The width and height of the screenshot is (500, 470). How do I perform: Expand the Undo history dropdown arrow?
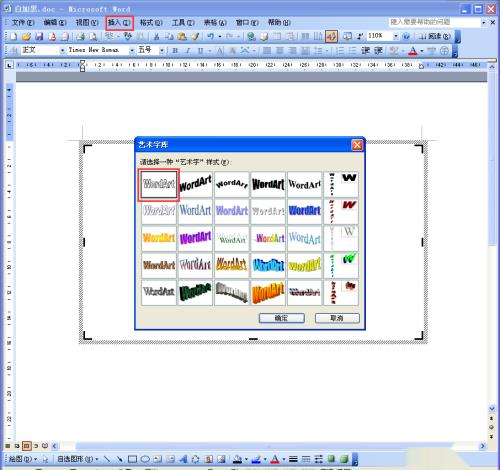click(220, 36)
